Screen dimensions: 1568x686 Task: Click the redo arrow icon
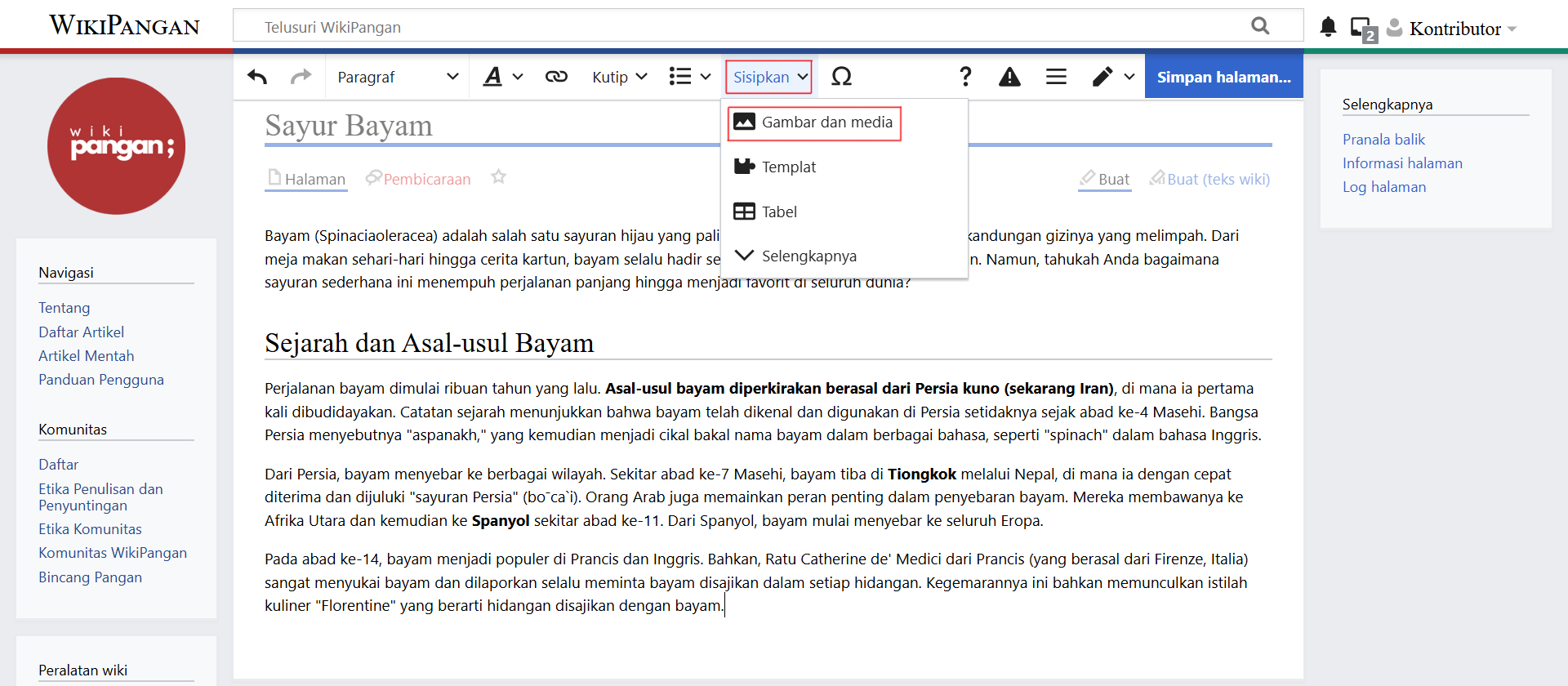click(x=301, y=77)
